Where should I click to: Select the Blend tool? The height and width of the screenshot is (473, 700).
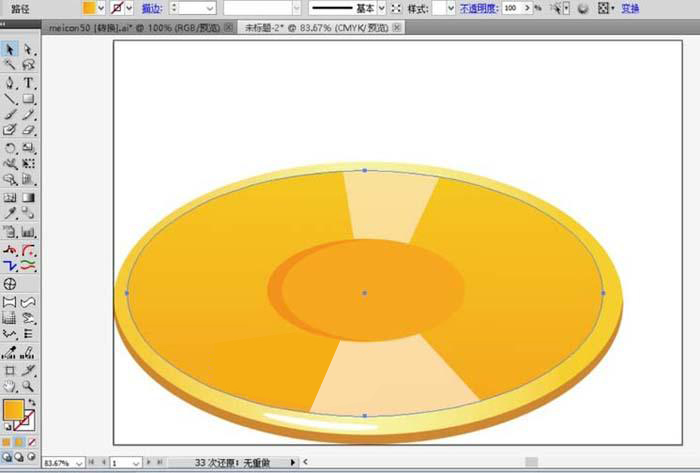[x=29, y=213]
